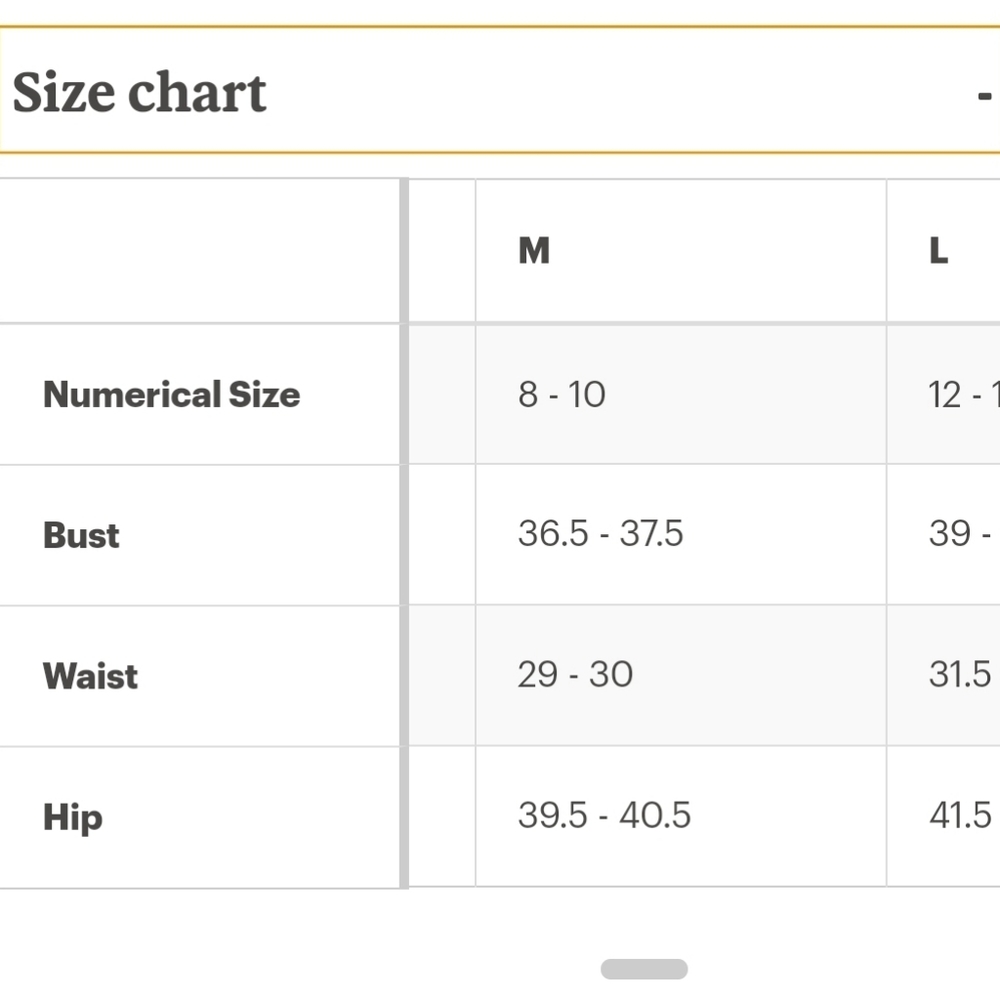Select the M size column header

pyautogui.click(x=534, y=250)
